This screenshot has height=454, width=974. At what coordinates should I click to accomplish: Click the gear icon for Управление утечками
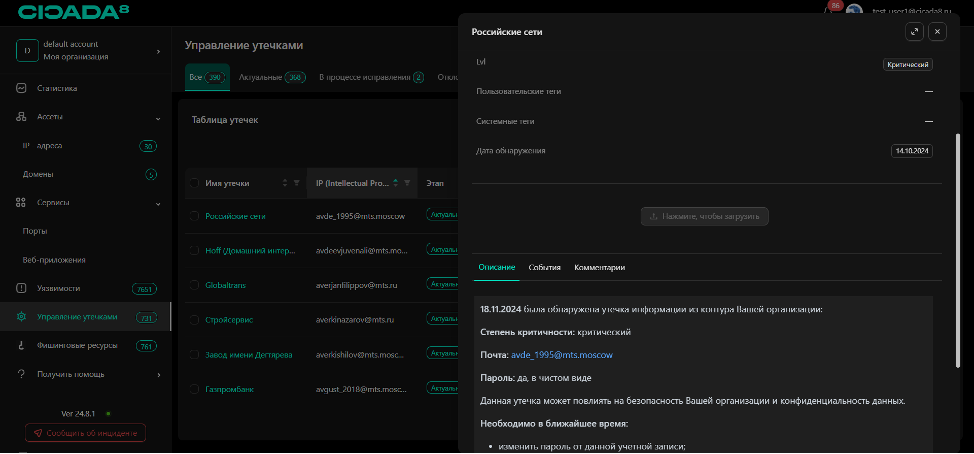point(21,317)
